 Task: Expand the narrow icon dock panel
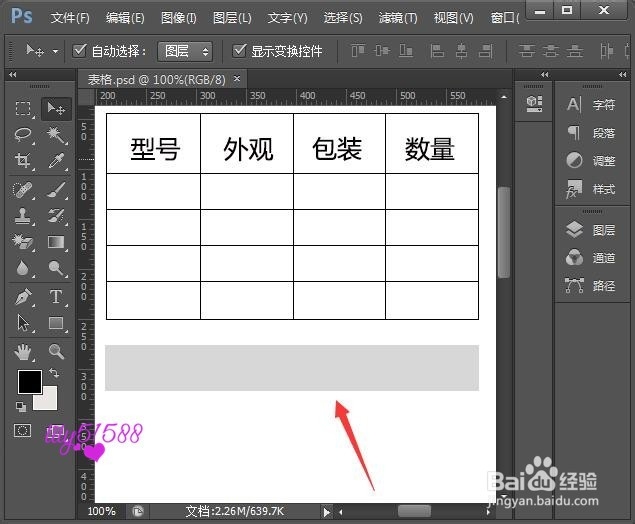[545, 75]
